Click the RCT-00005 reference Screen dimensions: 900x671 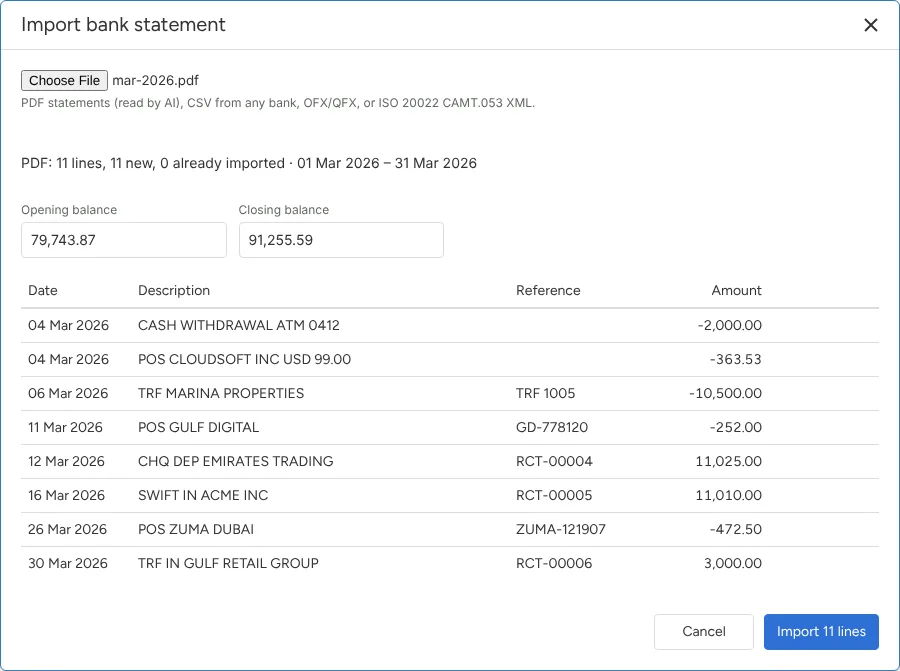click(x=554, y=495)
